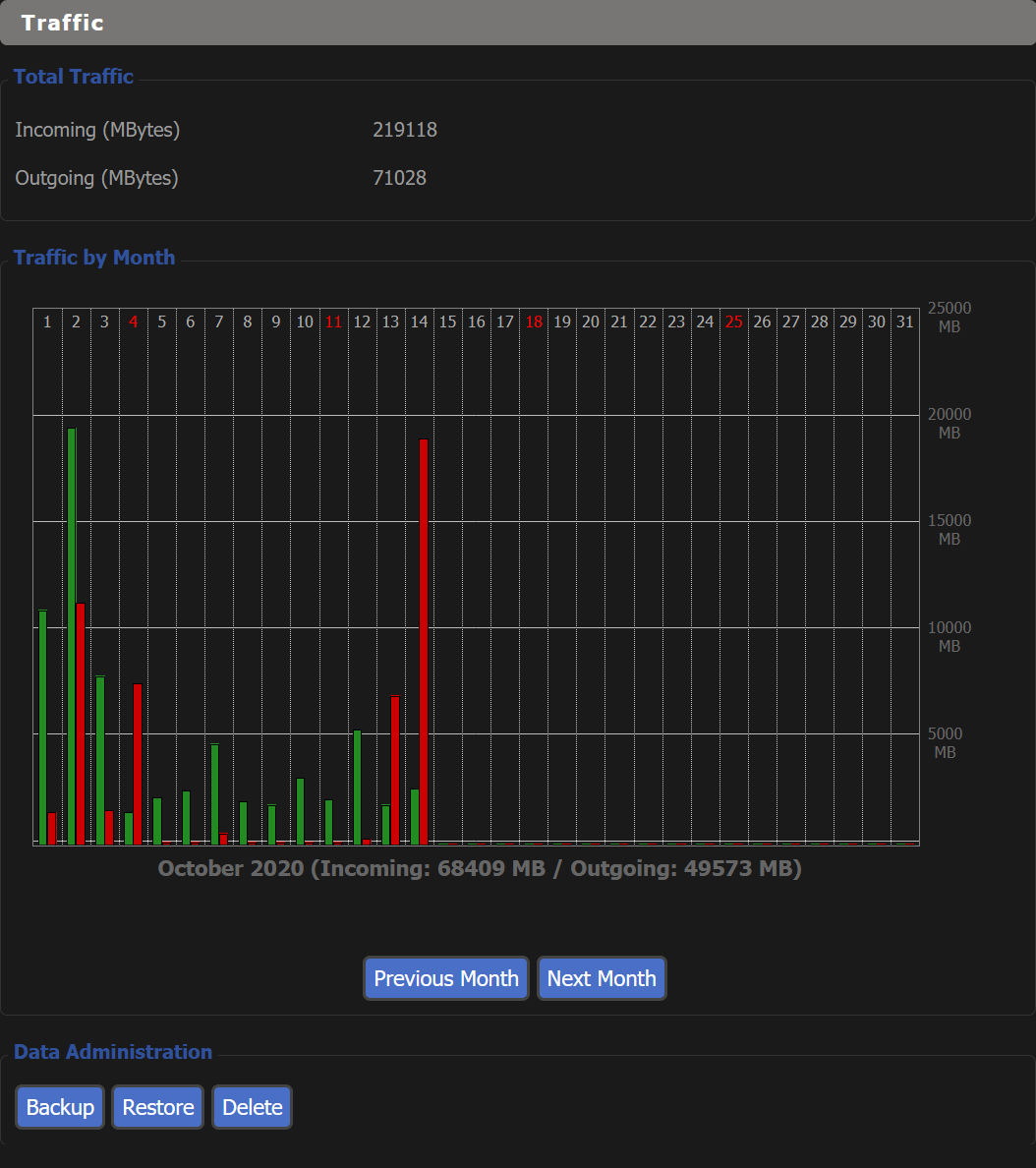
Task: Select the red outgoing bar for day 4
Action: click(138, 763)
